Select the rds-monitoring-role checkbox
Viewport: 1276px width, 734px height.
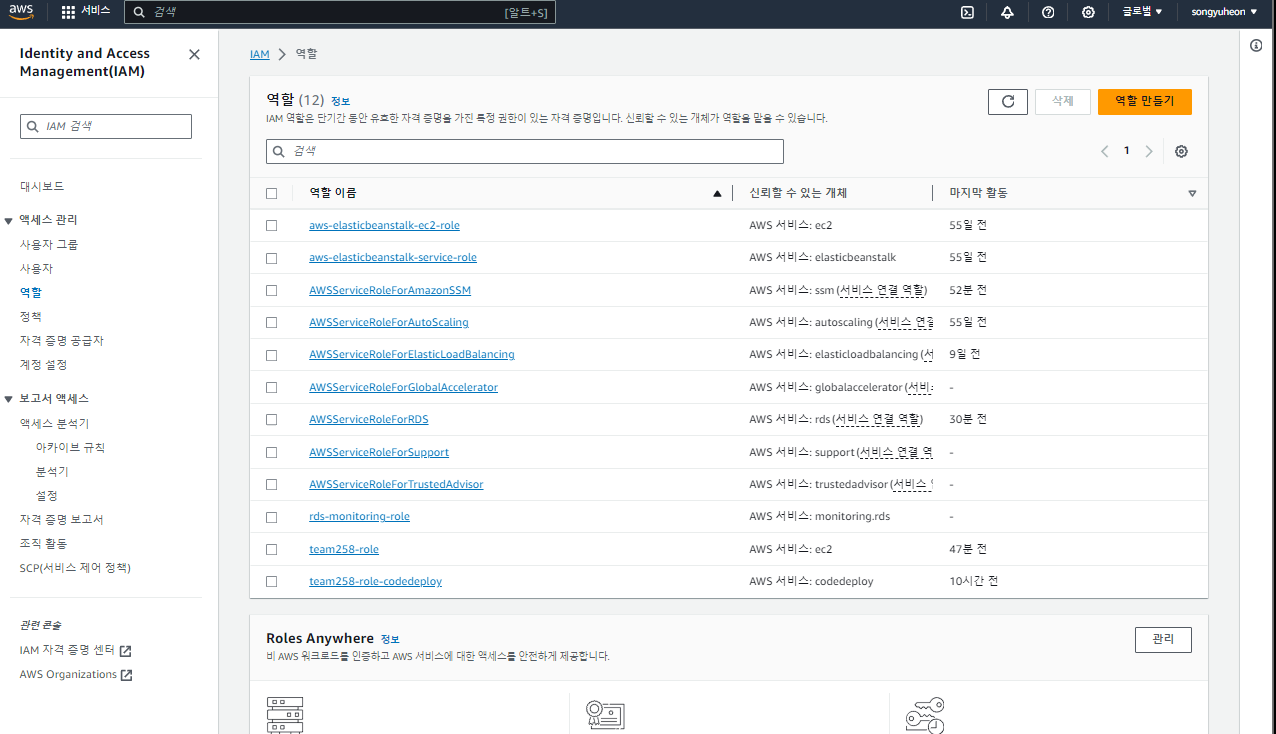coord(271,517)
